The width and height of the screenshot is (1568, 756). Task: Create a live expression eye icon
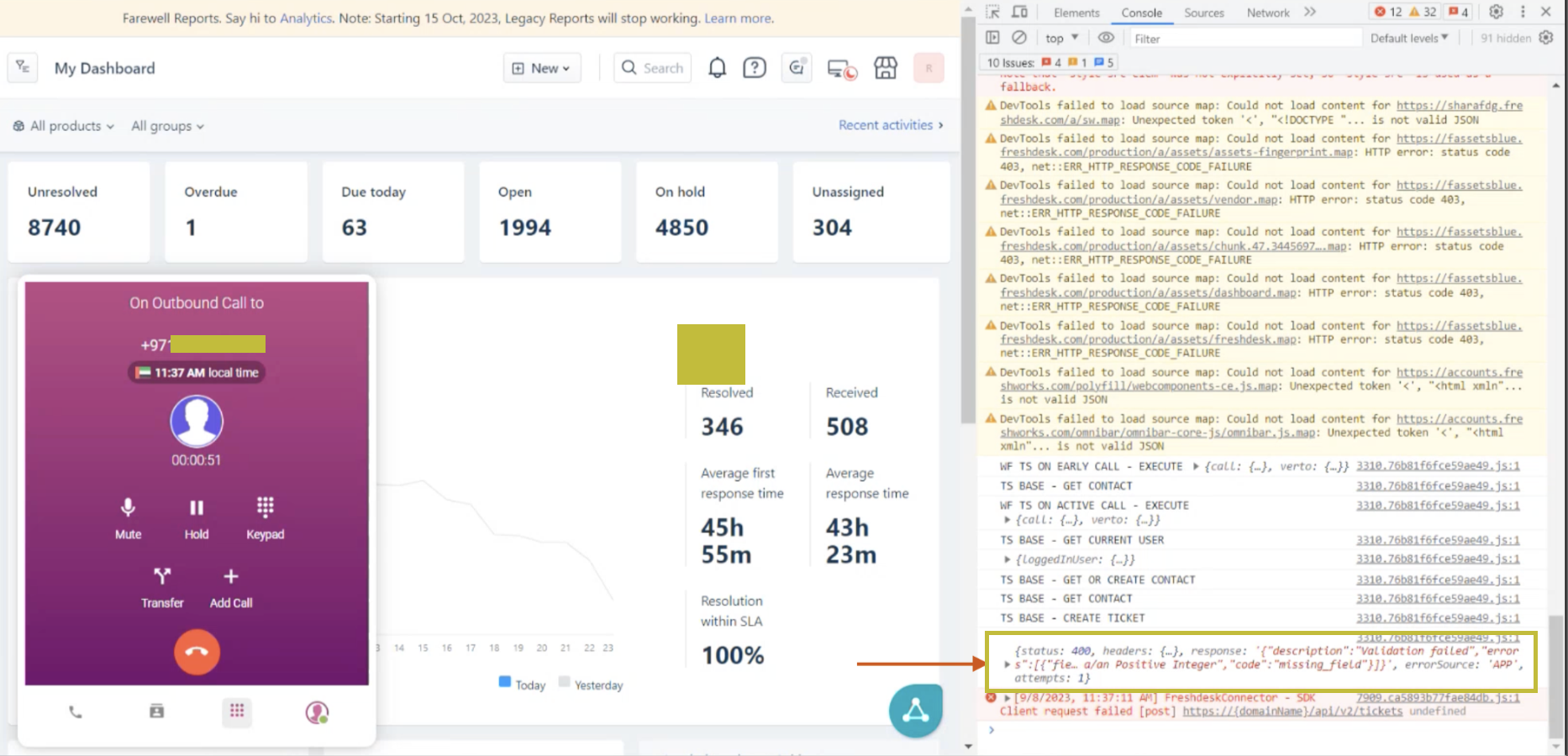[x=1106, y=37]
